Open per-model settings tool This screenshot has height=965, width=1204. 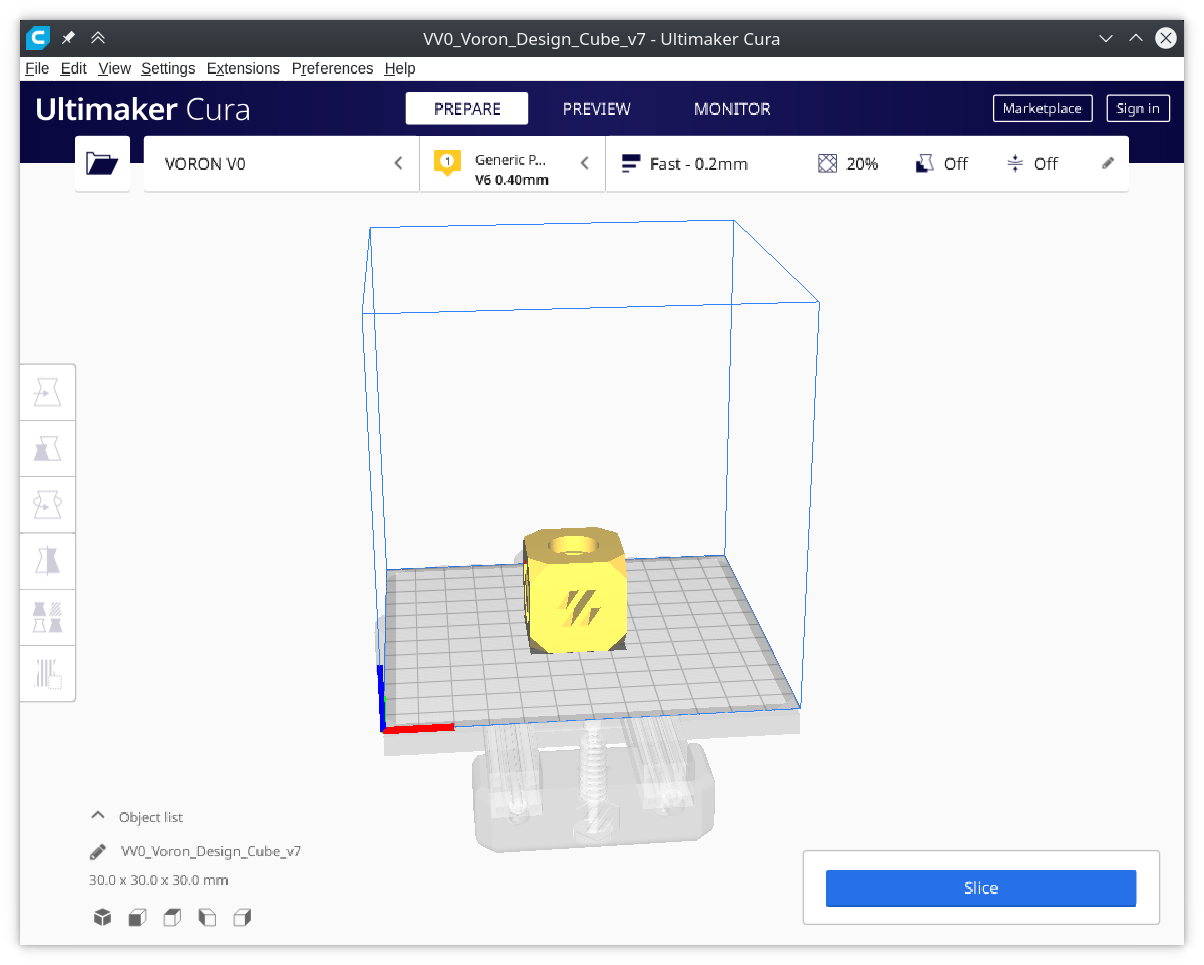pos(47,617)
